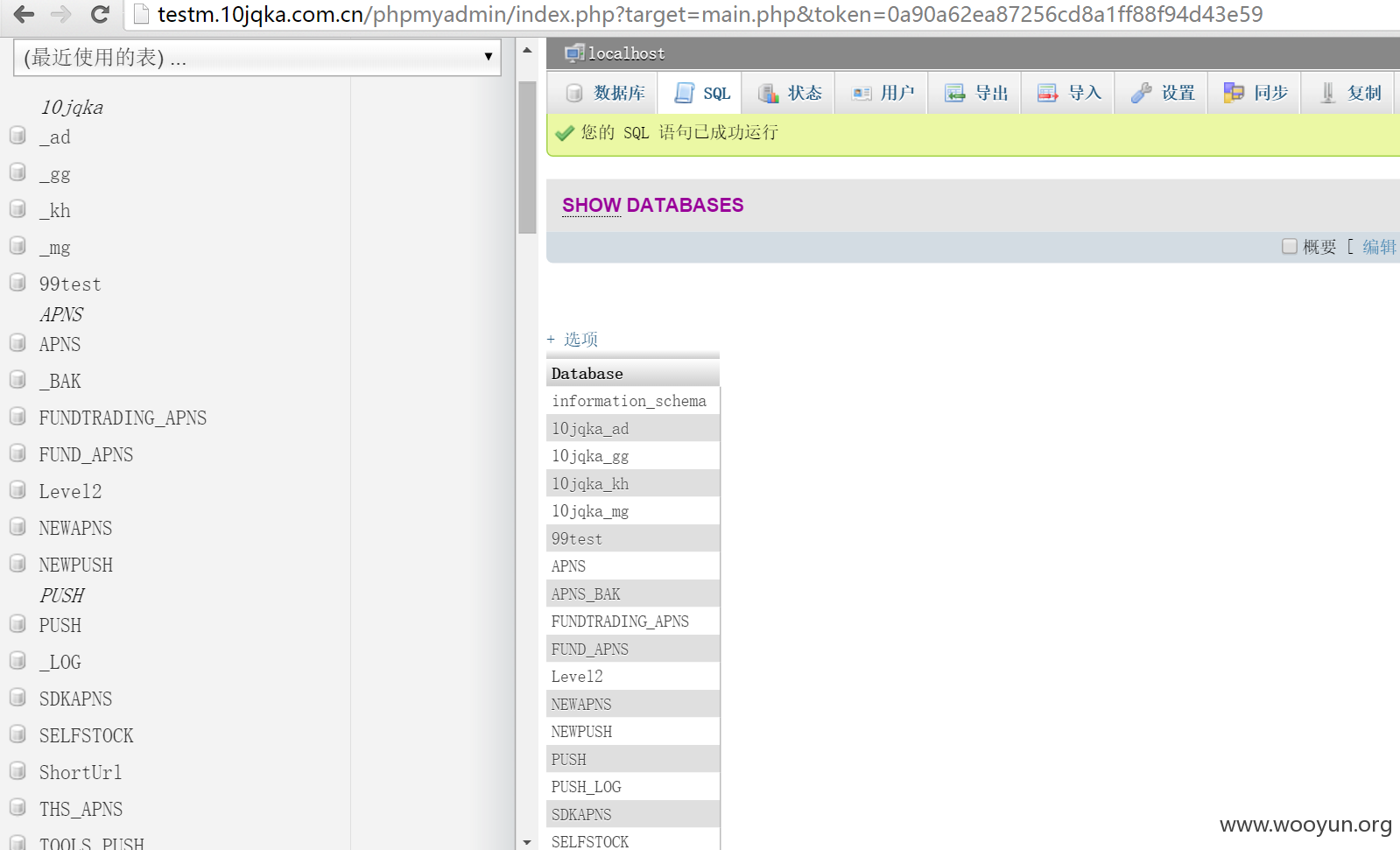This screenshot has width=1400, height=850.
Task: Click the database icon next to _kh
Action: point(18,208)
